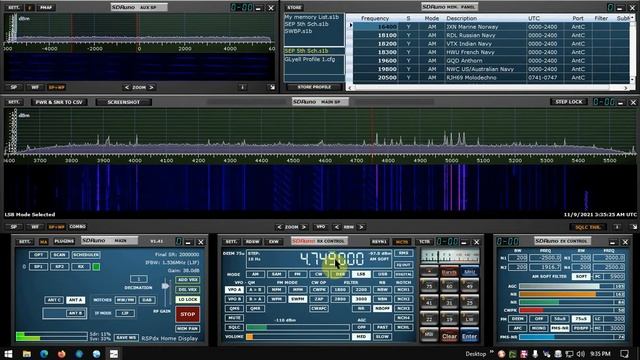Image resolution: width=640 pixels, height=360 pixels.
Task: Toggle the SQLC squelch button
Action: tap(234, 327)
